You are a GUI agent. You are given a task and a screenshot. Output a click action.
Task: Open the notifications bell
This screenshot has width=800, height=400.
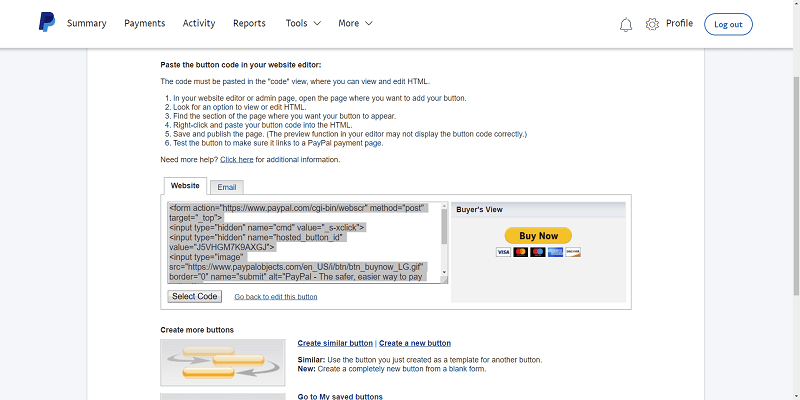(626, 24)
